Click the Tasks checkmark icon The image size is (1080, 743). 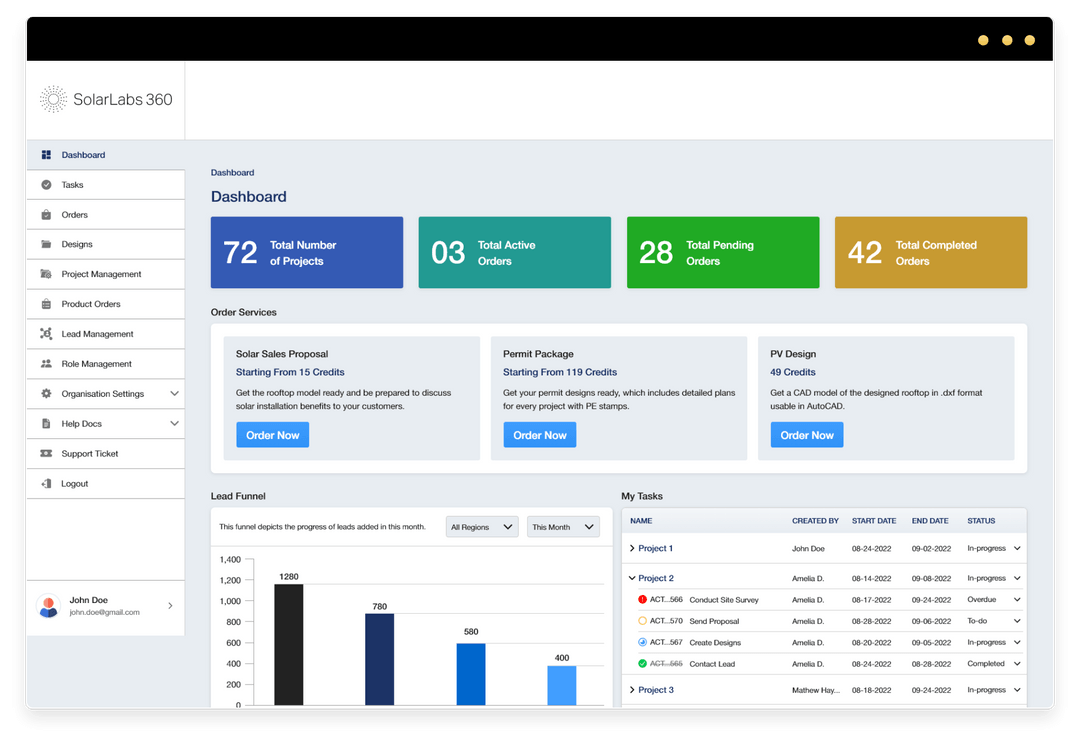pyautogui.click(x=46, y=185)
